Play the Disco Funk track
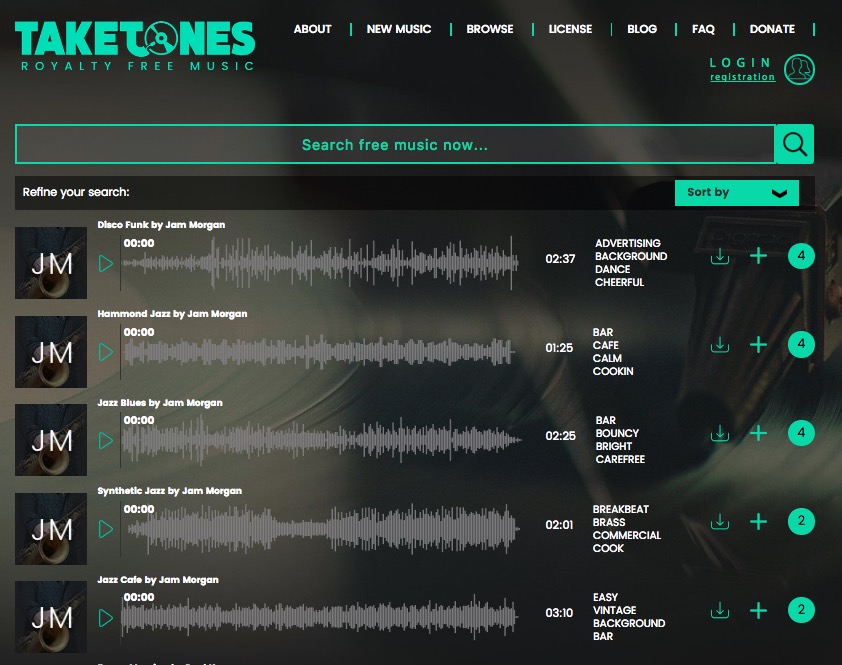This screenshot has width=842, height=665. click(x=106, y=263)
